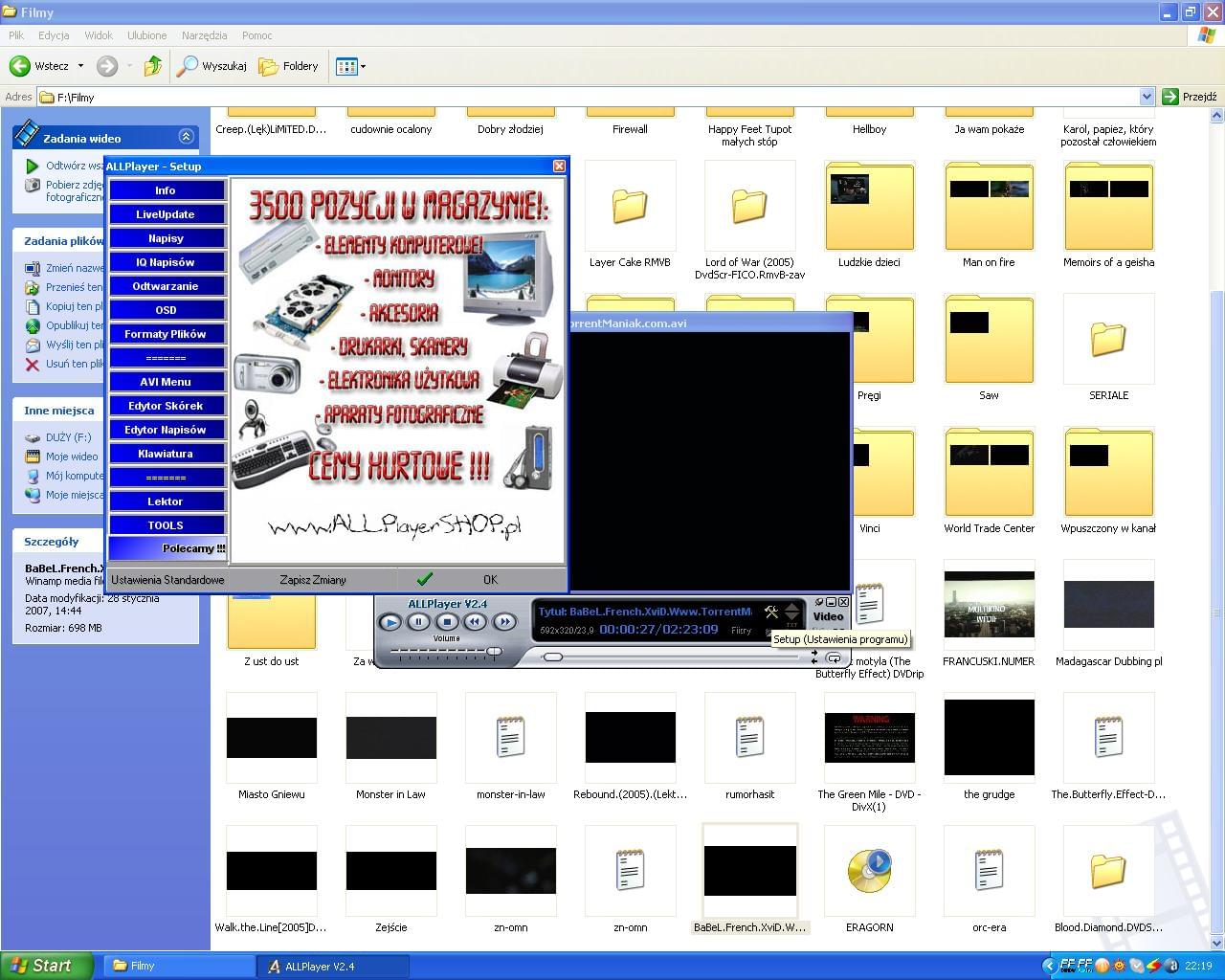The image size is (1225, 980).
Task: Open the Narzędzia menu
Action: pyautogui.click(x=204, y=35)
